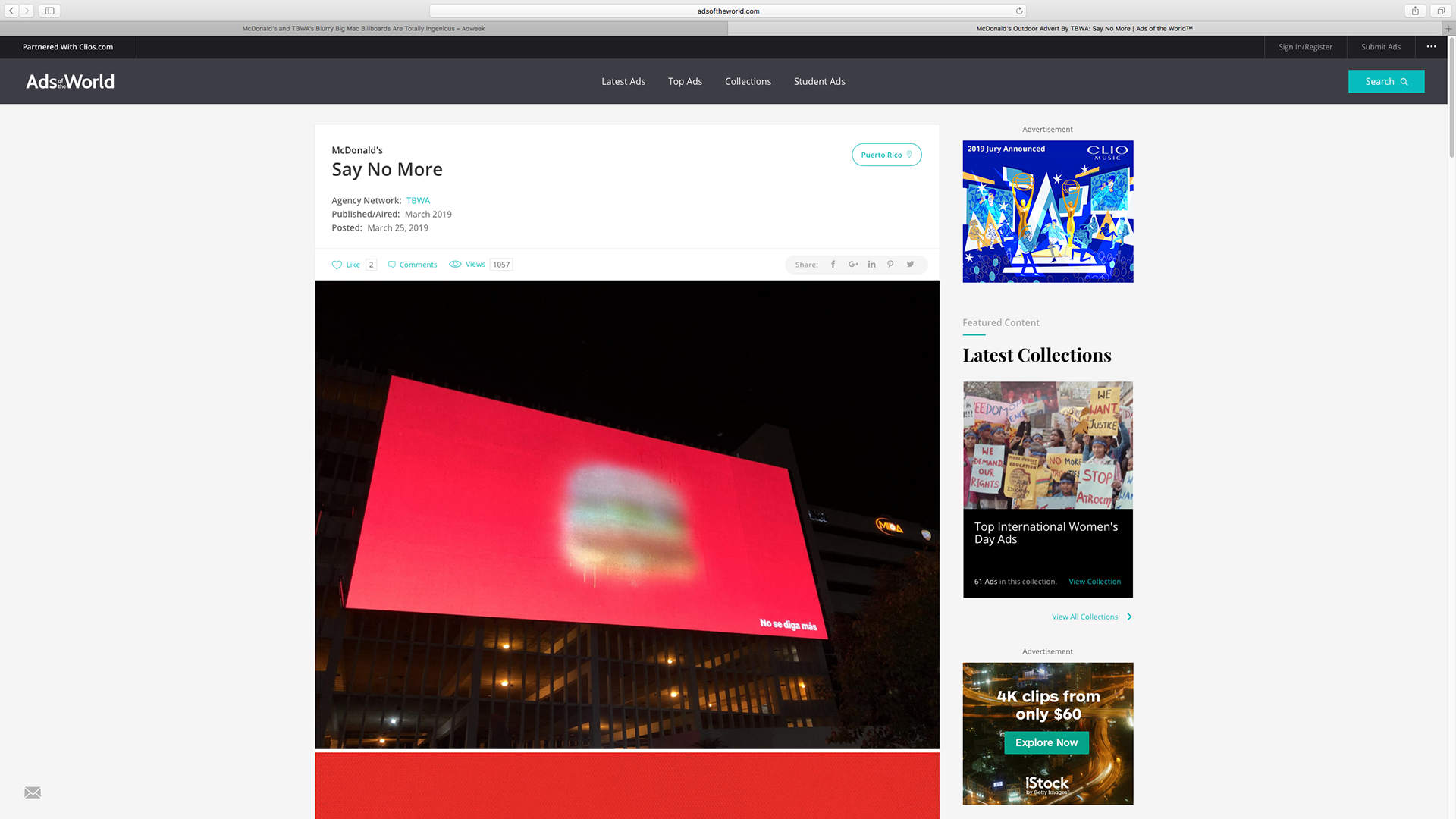Share on LinkedIn icon

[871, 265]
